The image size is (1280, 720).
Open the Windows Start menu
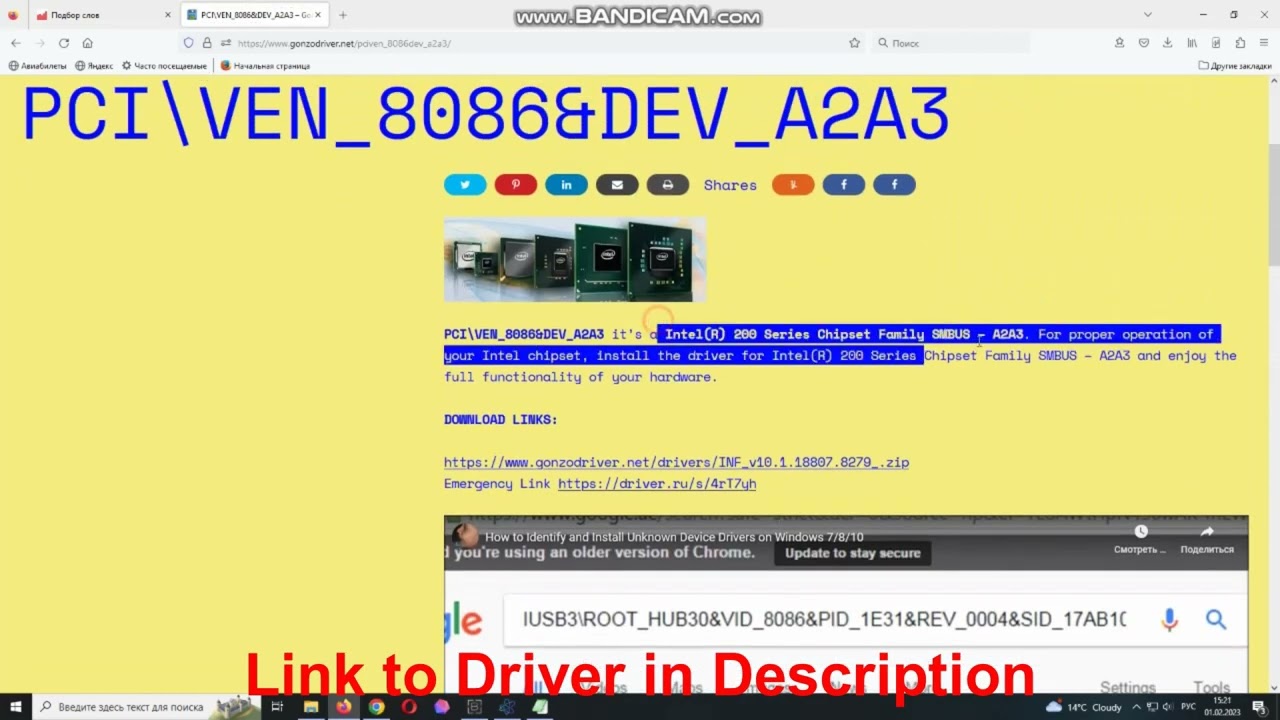tap(16, 707)
